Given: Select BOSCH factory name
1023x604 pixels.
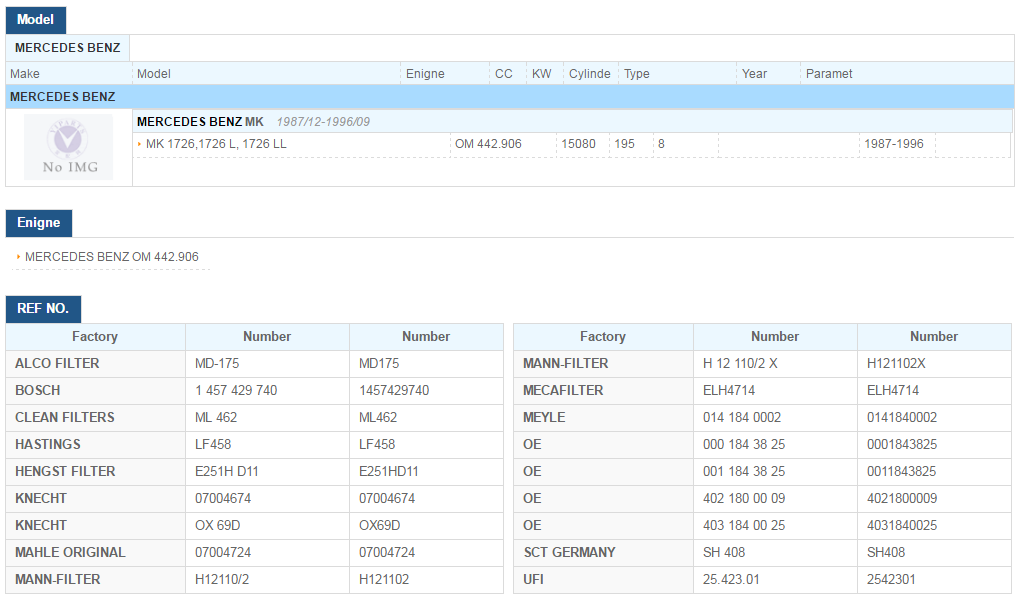Looking at the screenshot, I should click(x=38, y=391).
